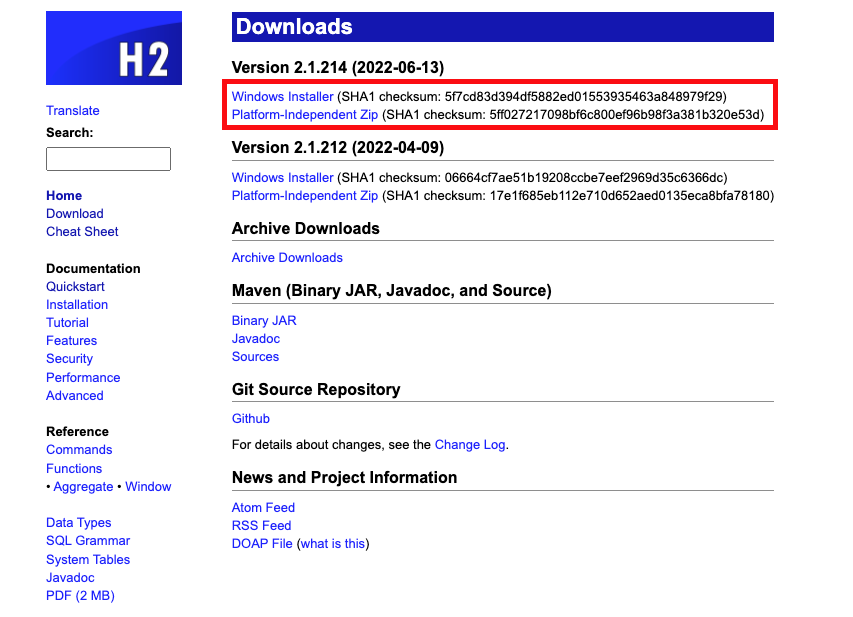
Task: Click the SHA1 checksum 5f7cd83d394df5882ed01553935463a848979f29
Action: click(x=583, y=96)
